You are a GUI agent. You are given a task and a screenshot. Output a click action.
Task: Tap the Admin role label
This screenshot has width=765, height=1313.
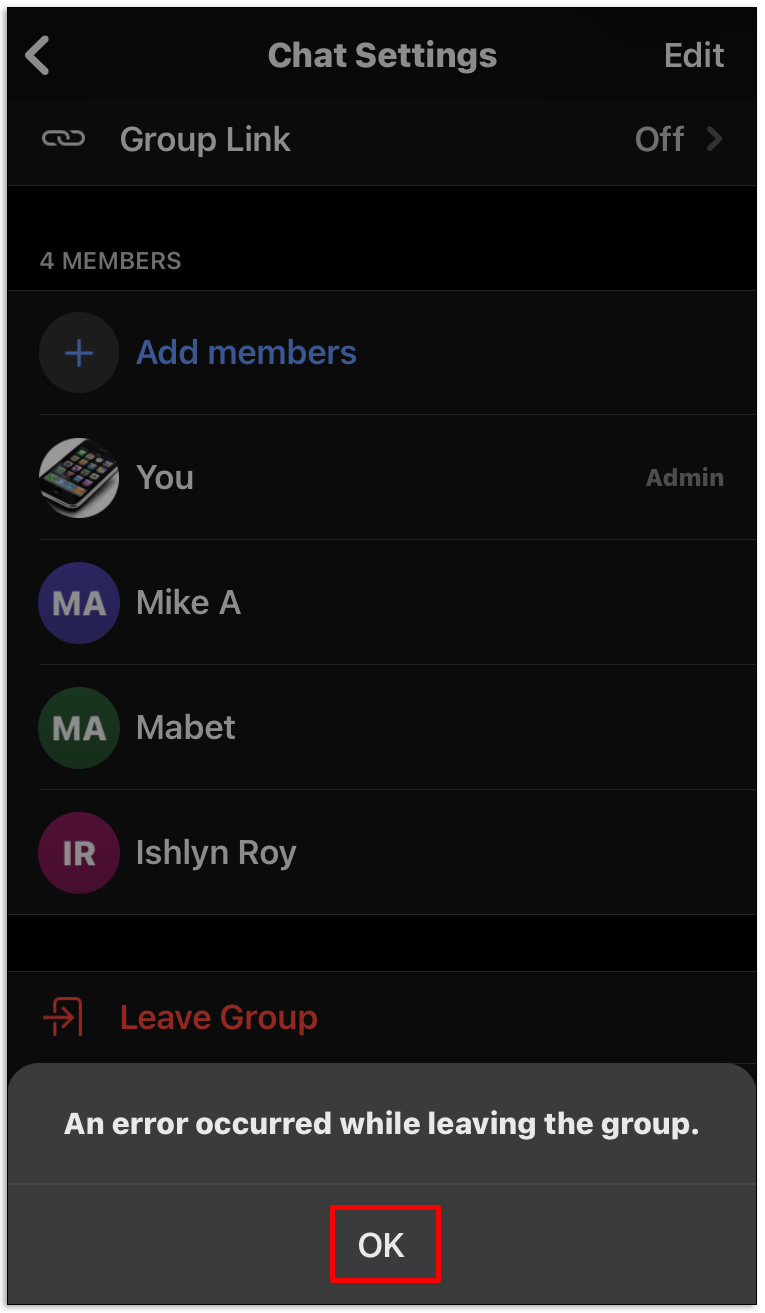pyautogui.click(x=684, y=477)
